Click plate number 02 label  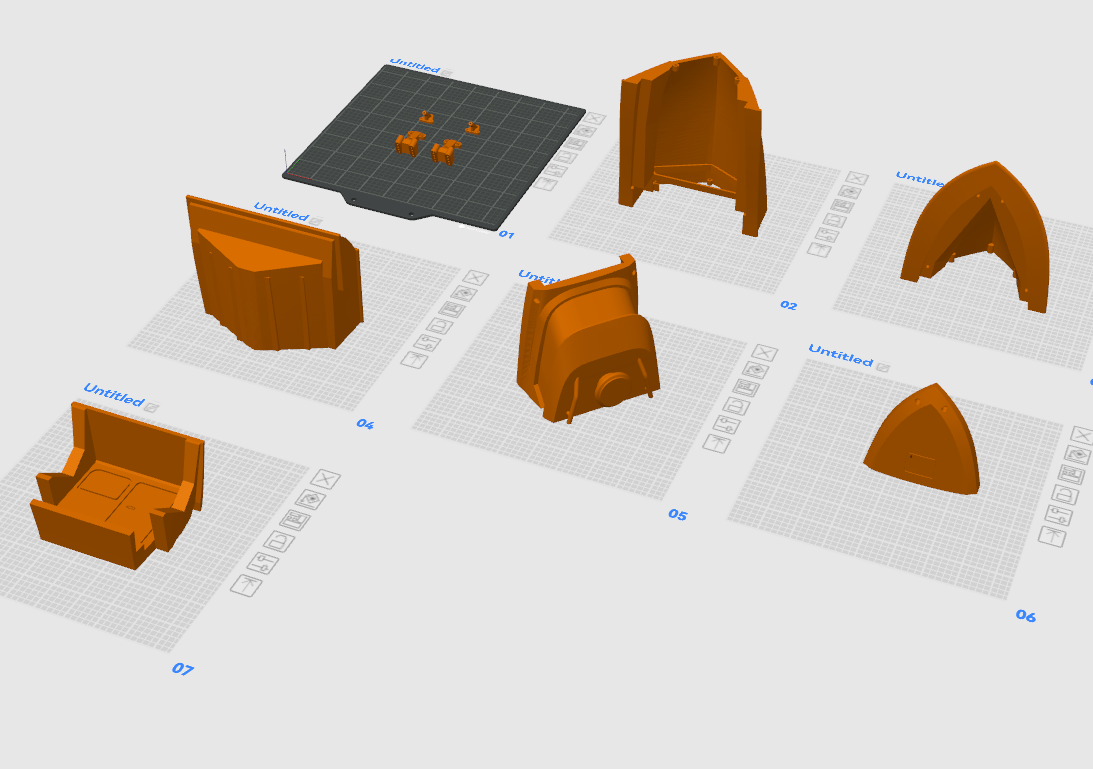tap(788, 305)
